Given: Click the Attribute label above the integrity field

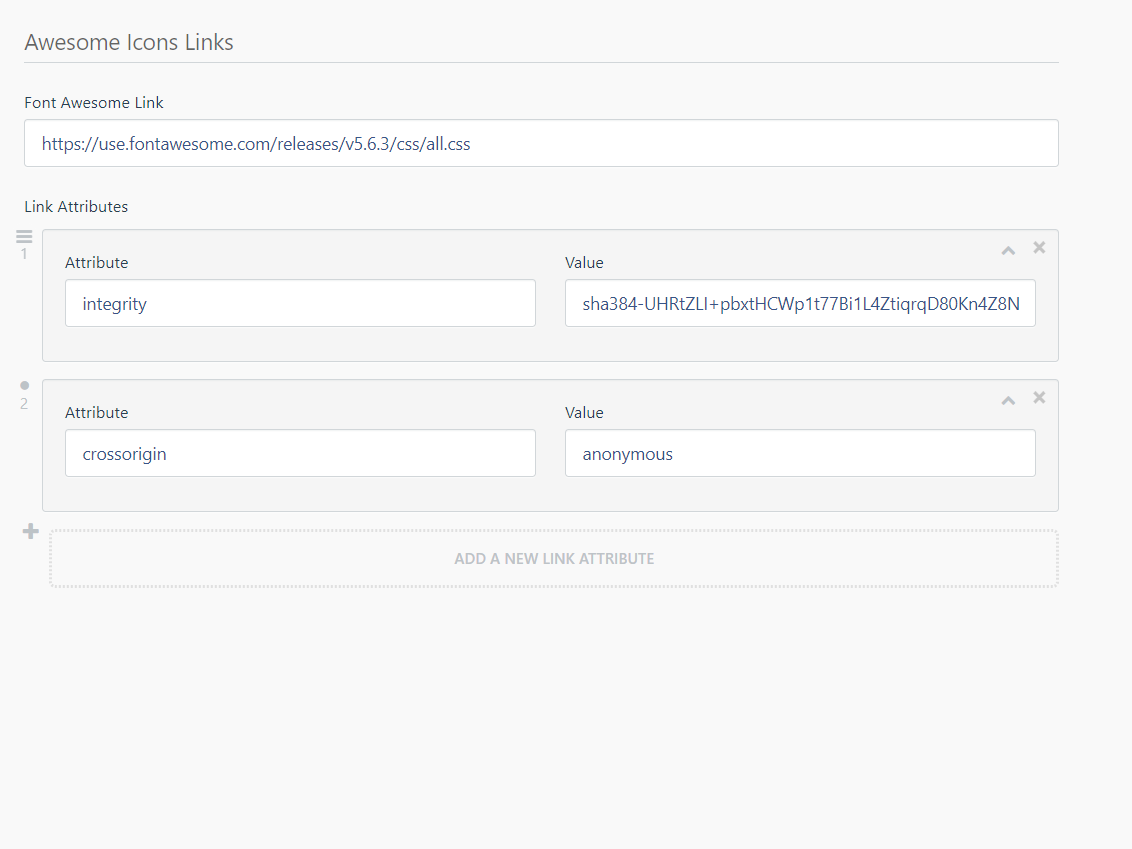Looking at the screenshot, I should coord(96,263).
